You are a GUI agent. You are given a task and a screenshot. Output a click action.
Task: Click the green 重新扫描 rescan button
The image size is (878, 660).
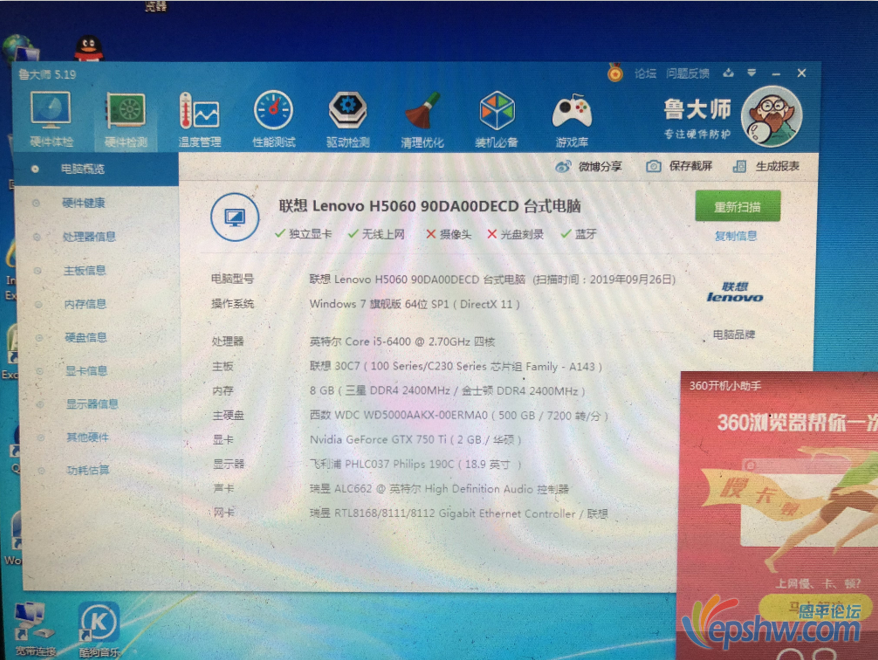(737, 206)
